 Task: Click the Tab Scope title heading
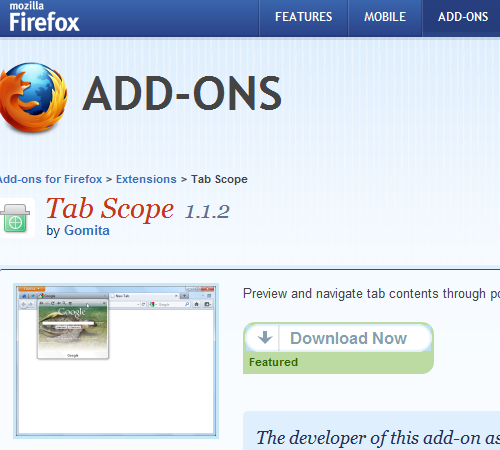pyautogui.click(x=110, y=209)
